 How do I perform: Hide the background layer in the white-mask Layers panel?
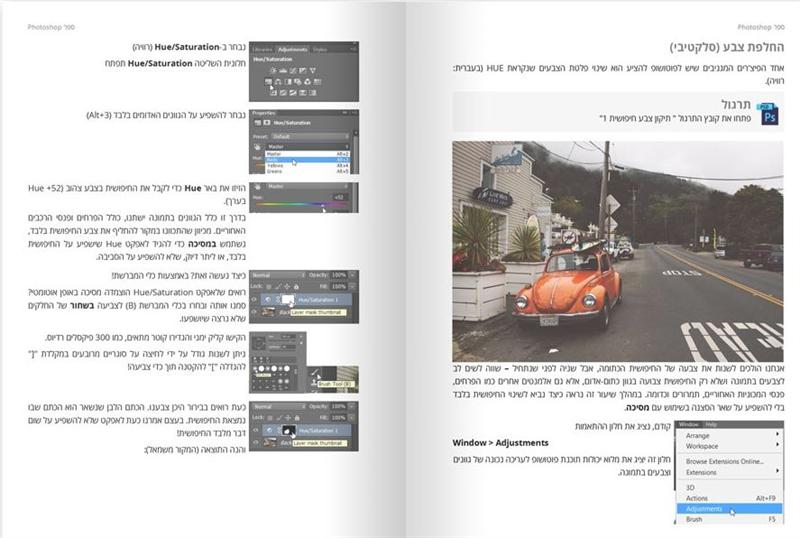254,312
